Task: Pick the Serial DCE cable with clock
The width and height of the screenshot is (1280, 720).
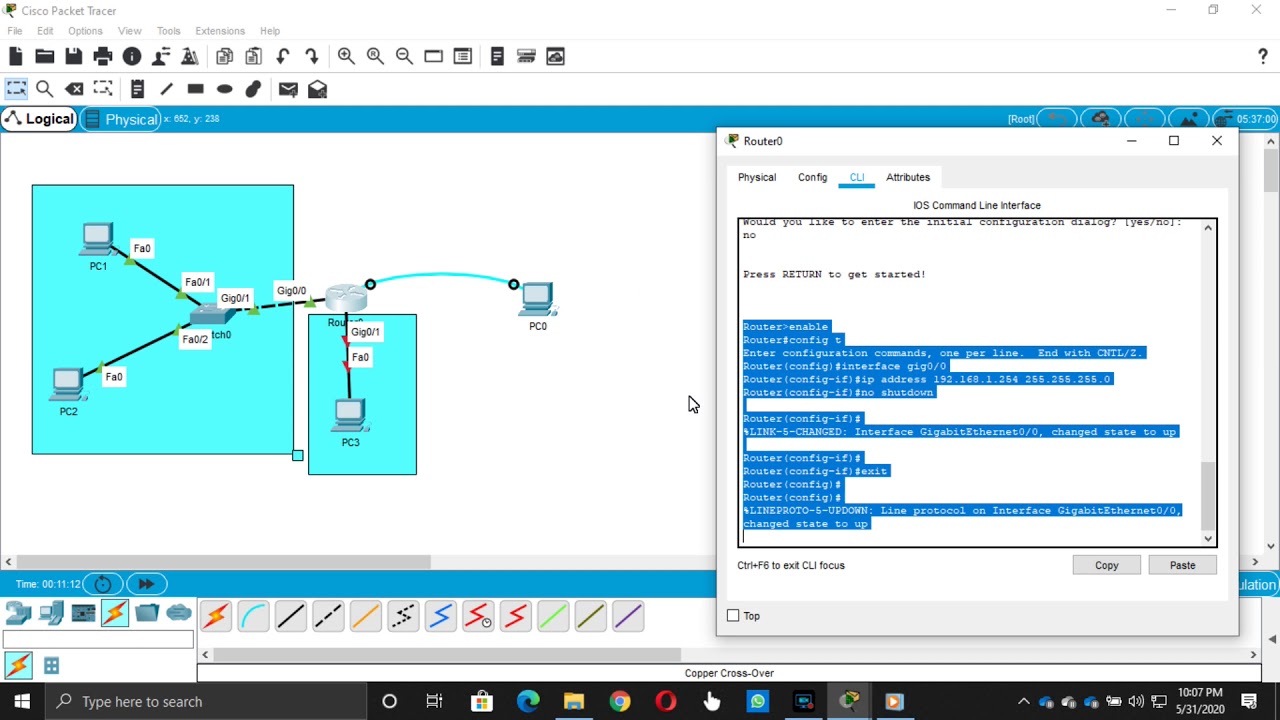Action: tap(478, 616)
